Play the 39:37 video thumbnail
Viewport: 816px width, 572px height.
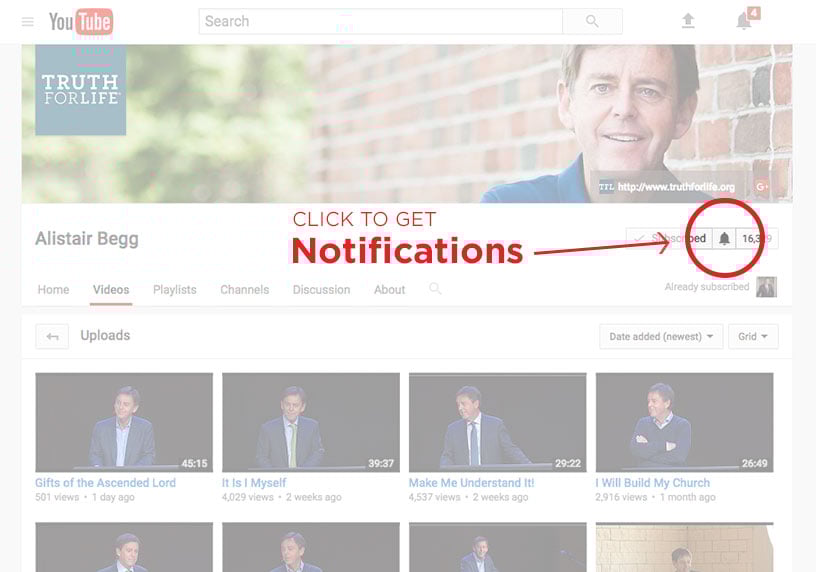coord(311,422)
